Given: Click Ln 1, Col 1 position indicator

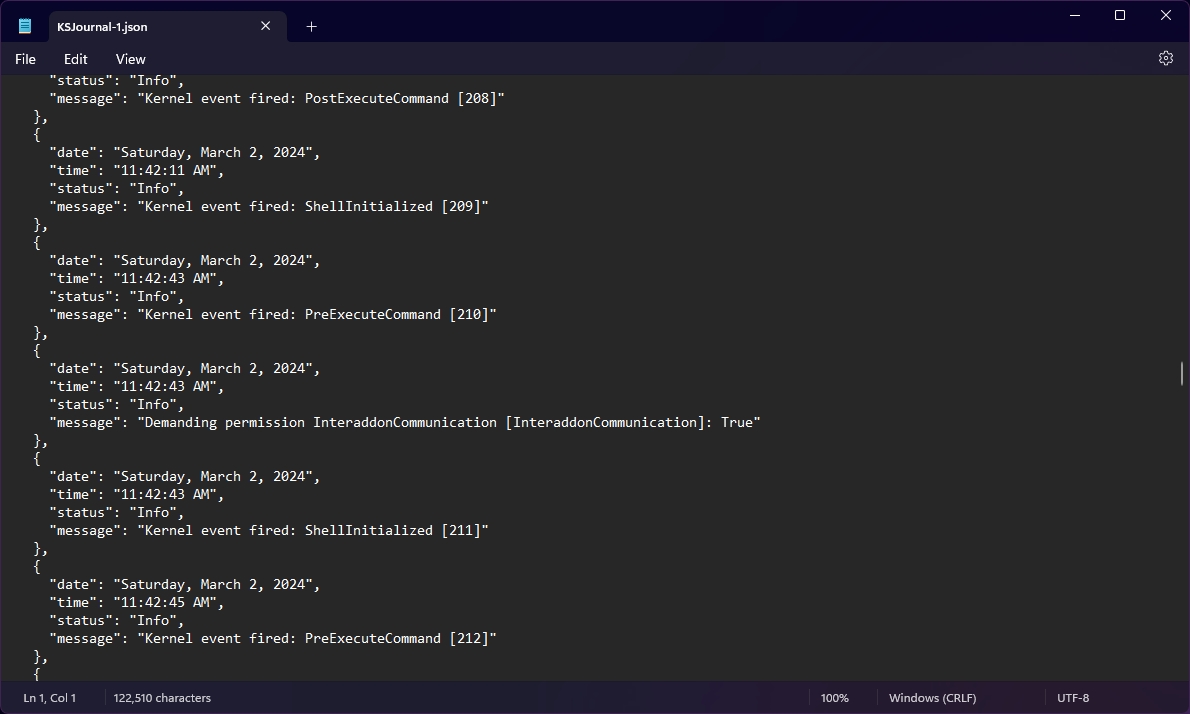Looking at the screenshot, I should point(50,698).
